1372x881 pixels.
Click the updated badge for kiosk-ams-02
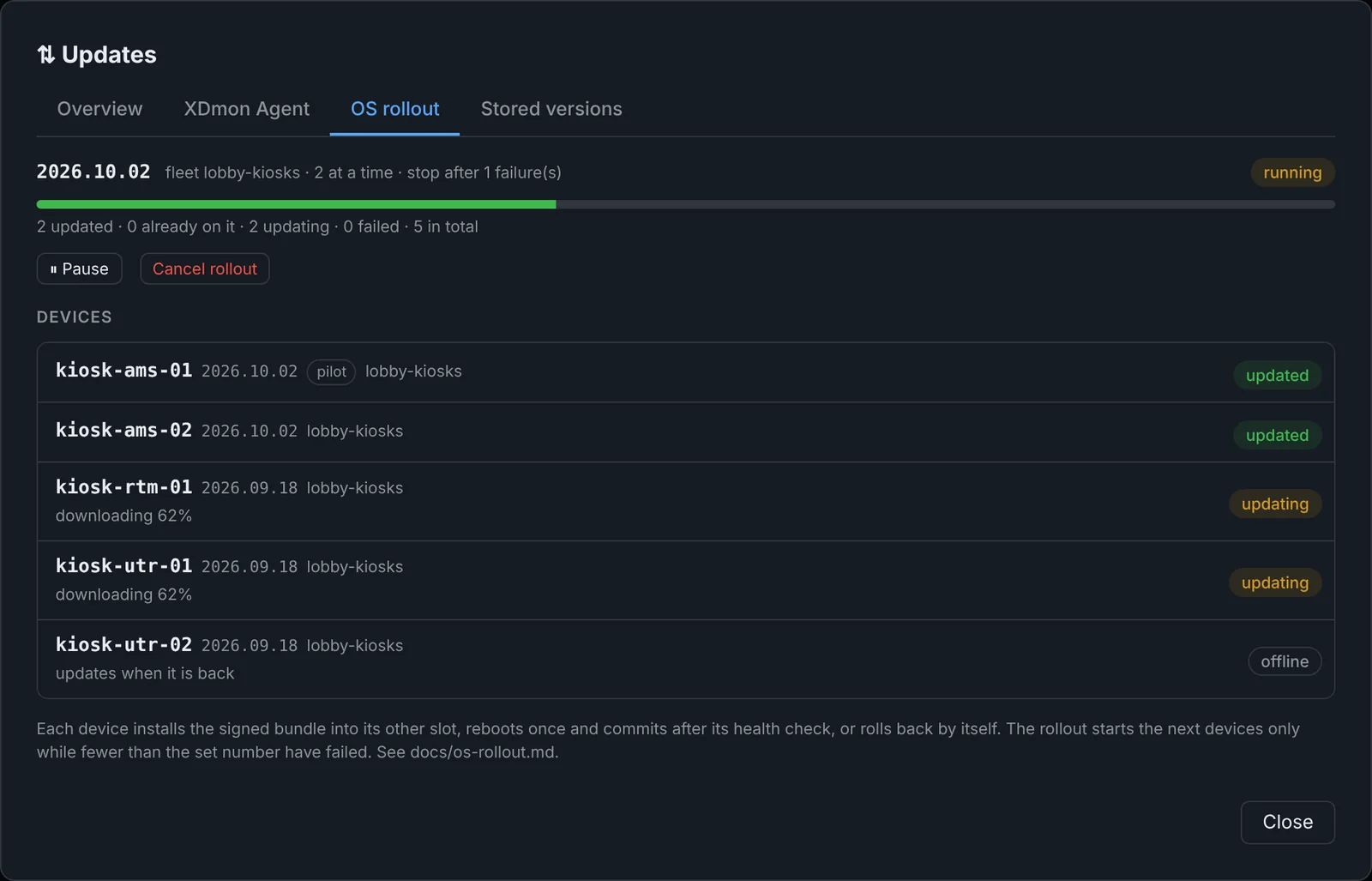(x=1277, y=435)
